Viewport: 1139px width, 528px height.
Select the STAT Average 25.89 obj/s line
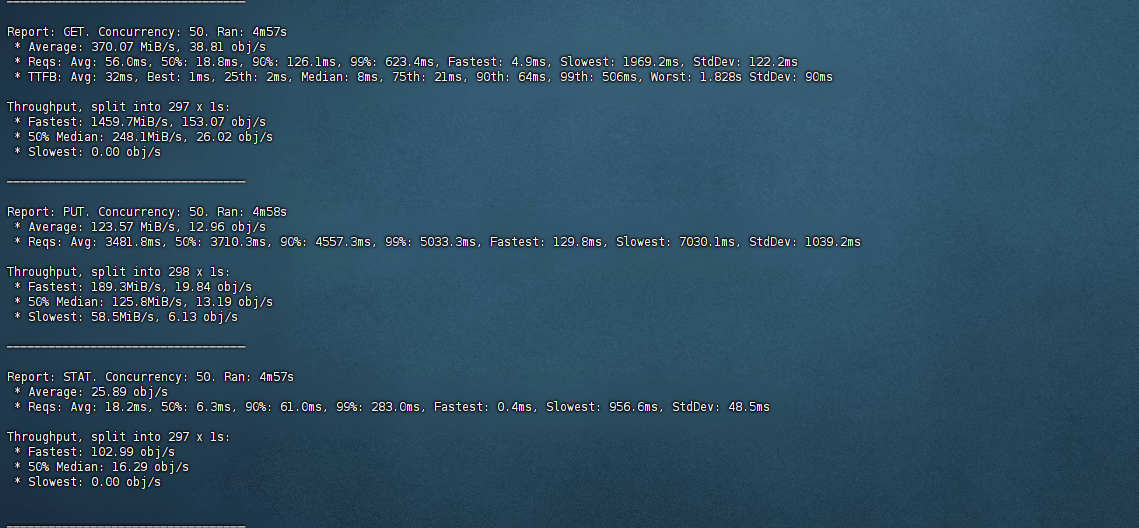[91, 392]
